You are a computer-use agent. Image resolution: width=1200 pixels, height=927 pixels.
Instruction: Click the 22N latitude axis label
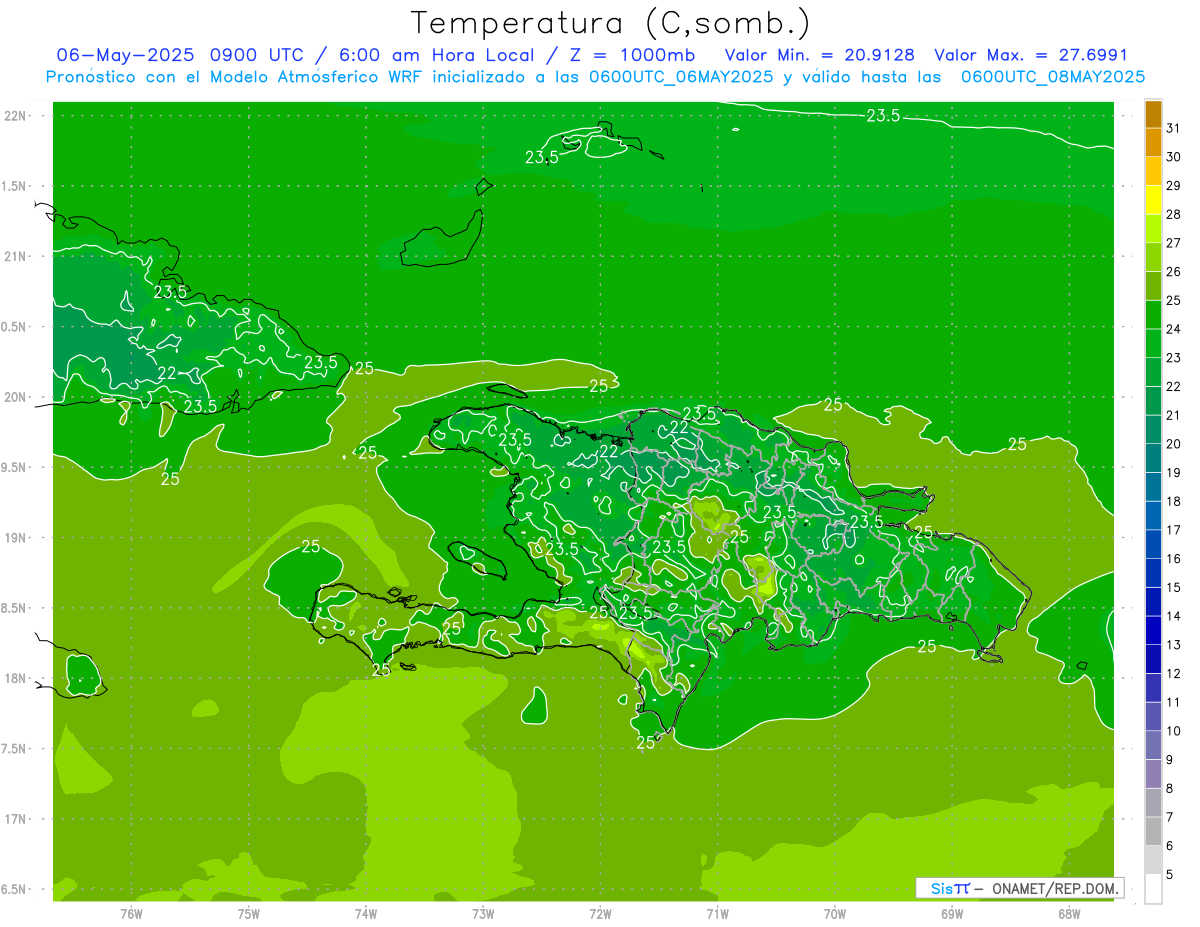16,116
